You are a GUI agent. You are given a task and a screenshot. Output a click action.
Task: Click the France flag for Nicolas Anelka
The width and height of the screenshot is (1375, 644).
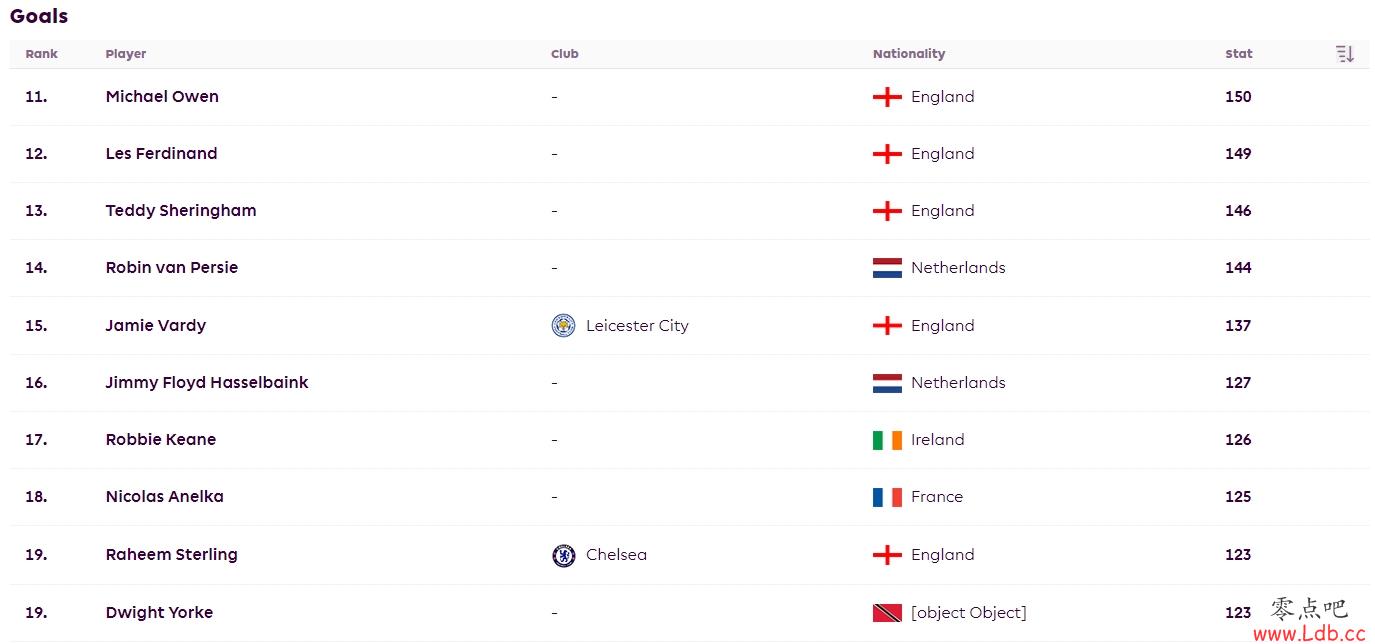pyautogui.click(x=887, y=497)
